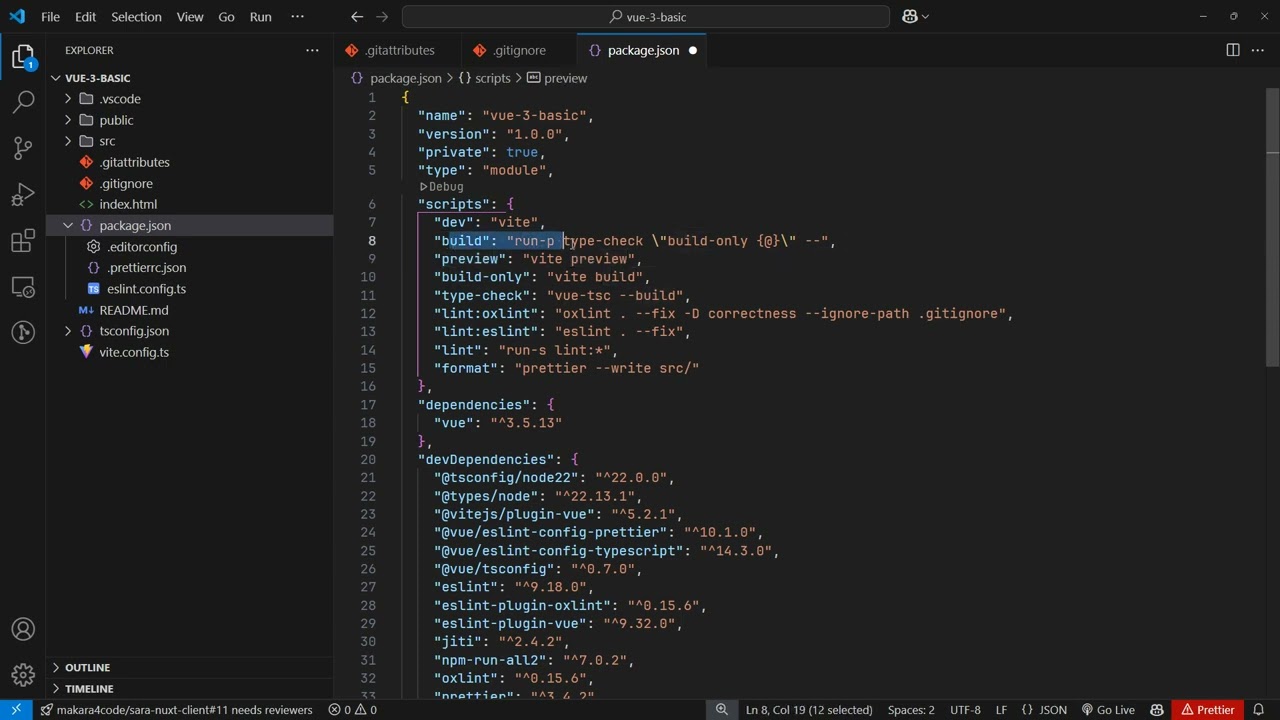
Task: Open the Extensions view
Action: 23,240
